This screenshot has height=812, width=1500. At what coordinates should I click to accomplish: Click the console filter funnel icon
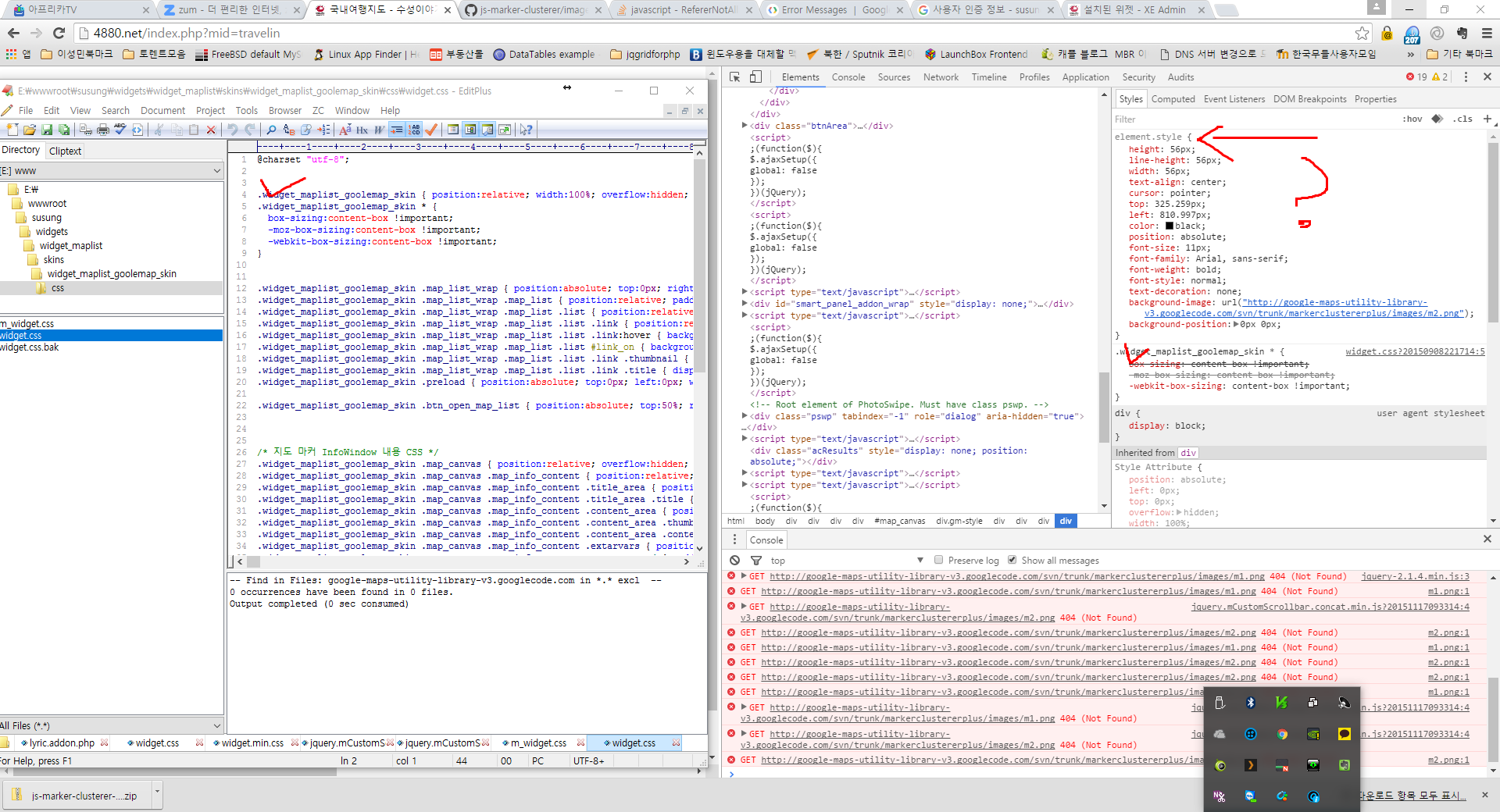pos(755,561)
